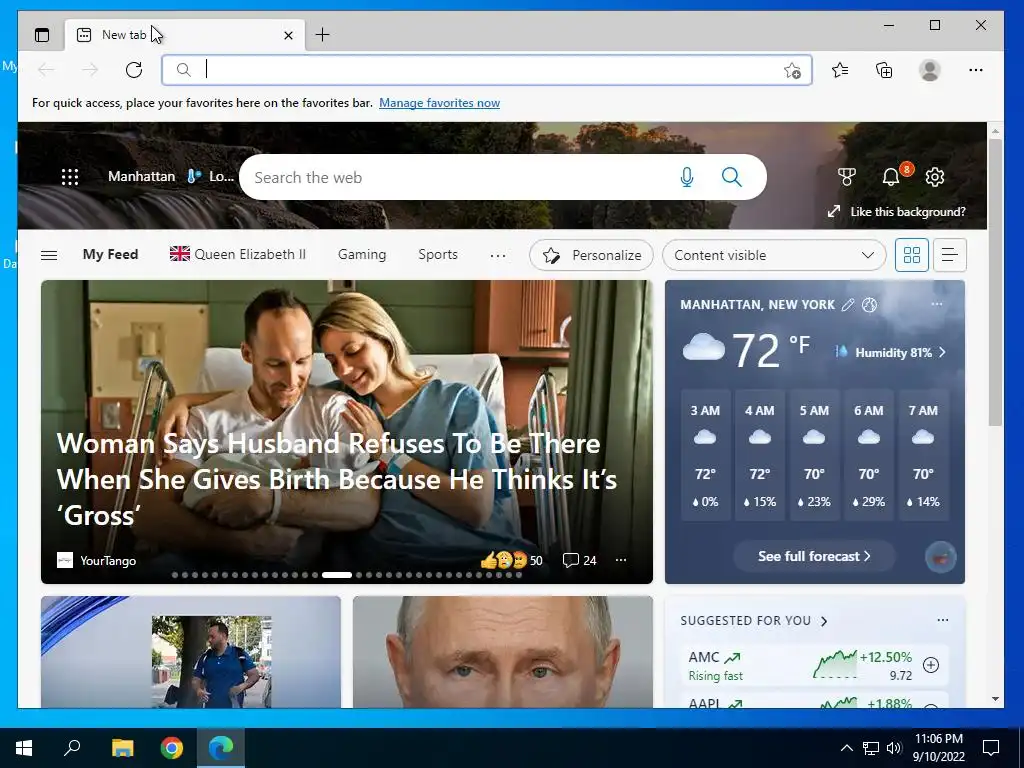Start voice search with microphone icon
The image size is (1024, 768).
[686, 177]
